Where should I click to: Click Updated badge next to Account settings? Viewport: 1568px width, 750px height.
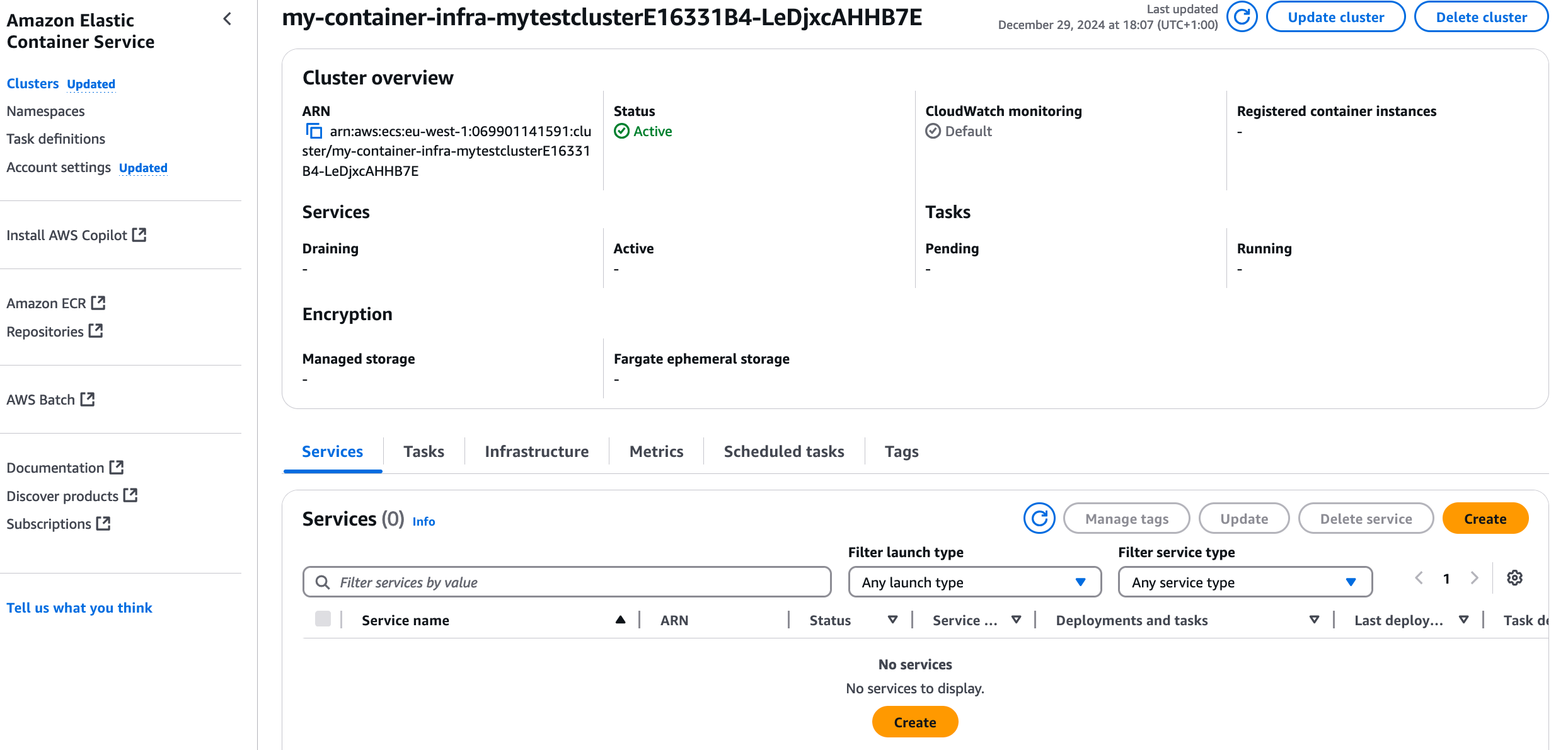[x=143, y=168]
